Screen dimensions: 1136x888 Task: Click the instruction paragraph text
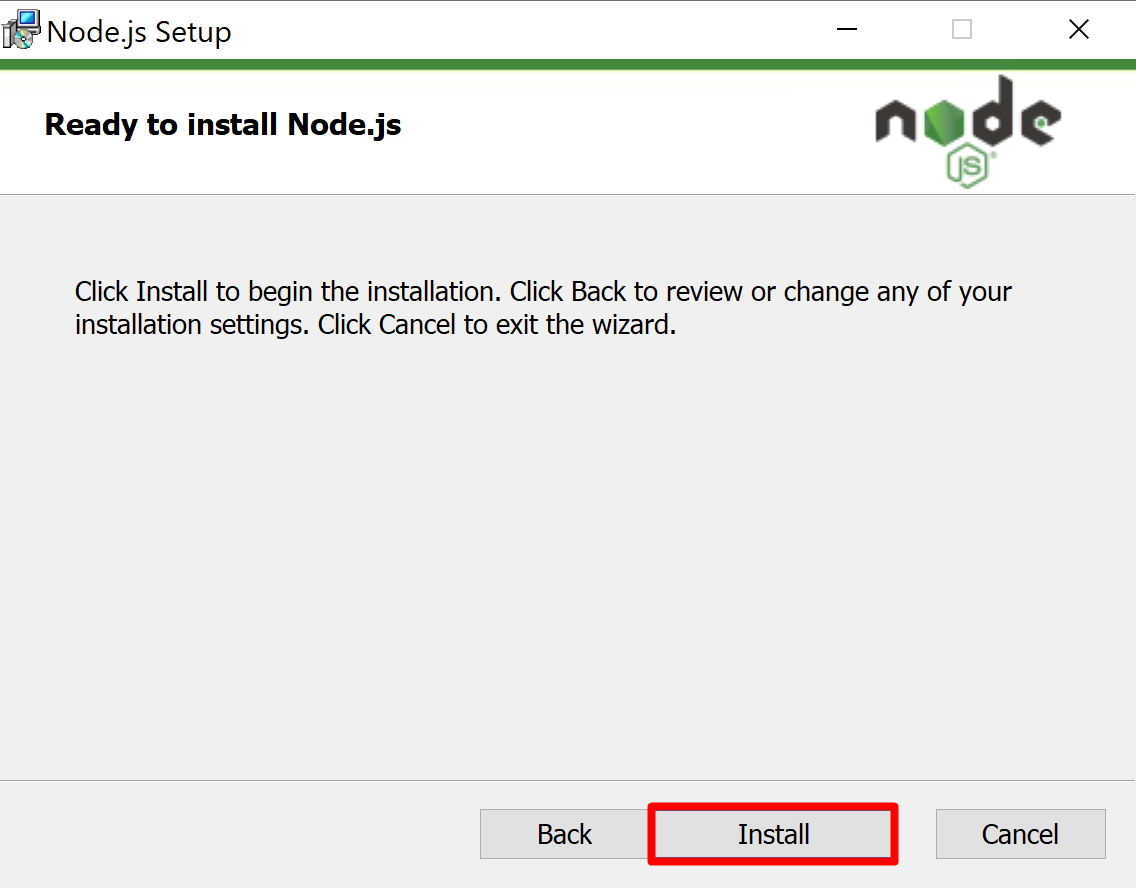543,308
